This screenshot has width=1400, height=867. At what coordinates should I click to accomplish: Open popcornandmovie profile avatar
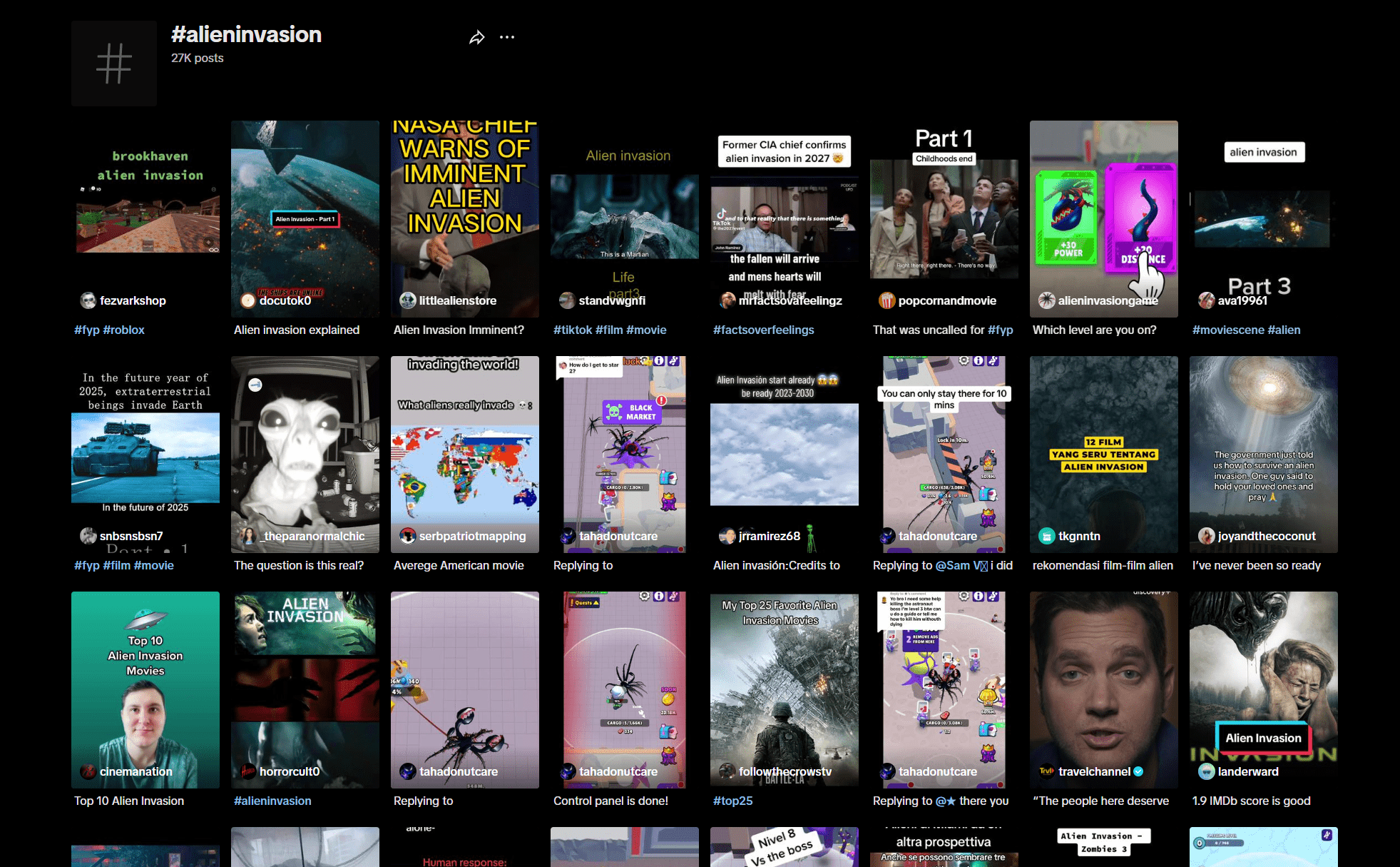(887, 300)
